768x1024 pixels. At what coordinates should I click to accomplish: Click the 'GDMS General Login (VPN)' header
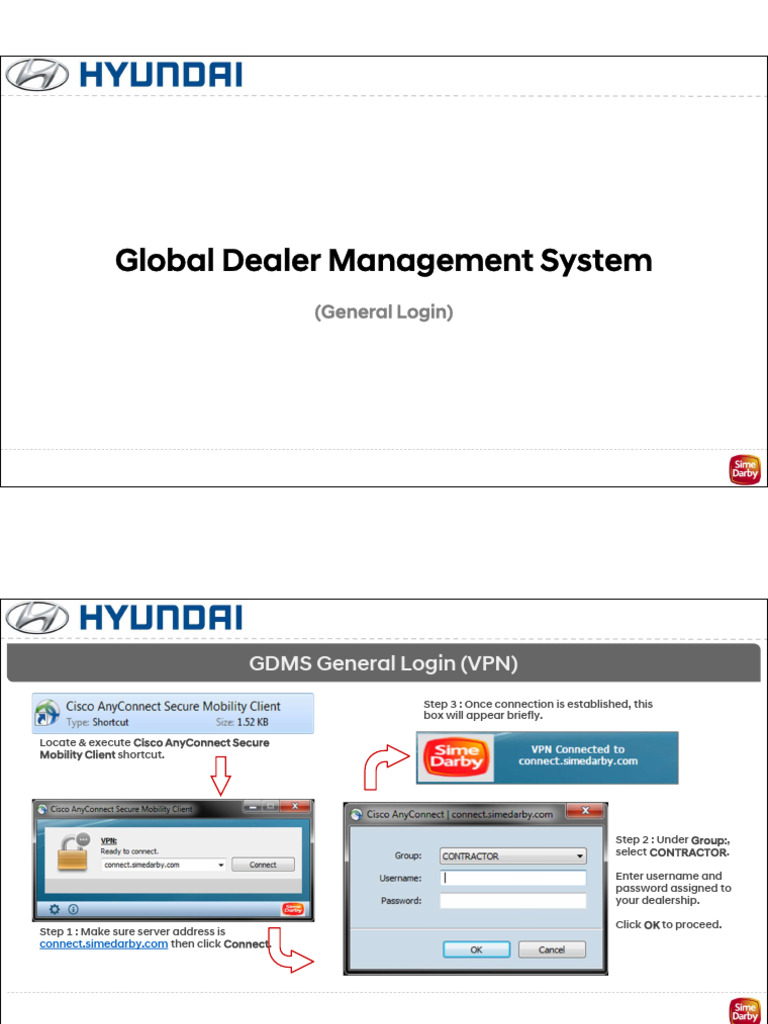(383, 664)
